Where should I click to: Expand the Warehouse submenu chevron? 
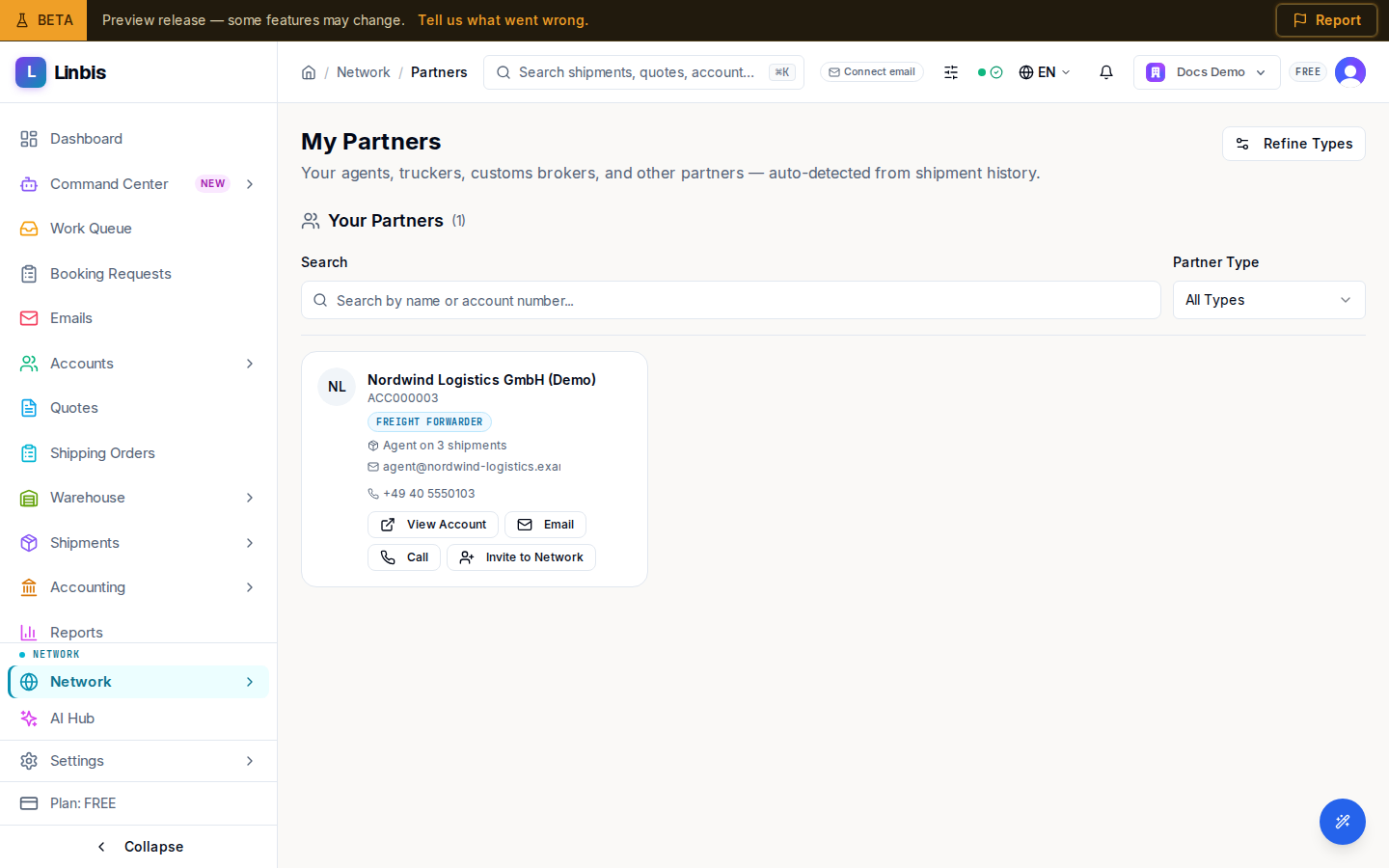point(250,498)
